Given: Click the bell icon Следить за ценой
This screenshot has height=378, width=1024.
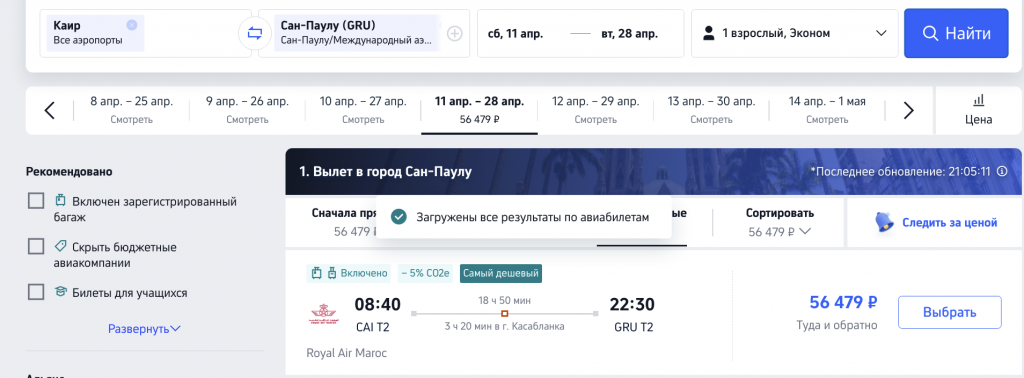Looking at the screenshot, I should coord(885,223).
